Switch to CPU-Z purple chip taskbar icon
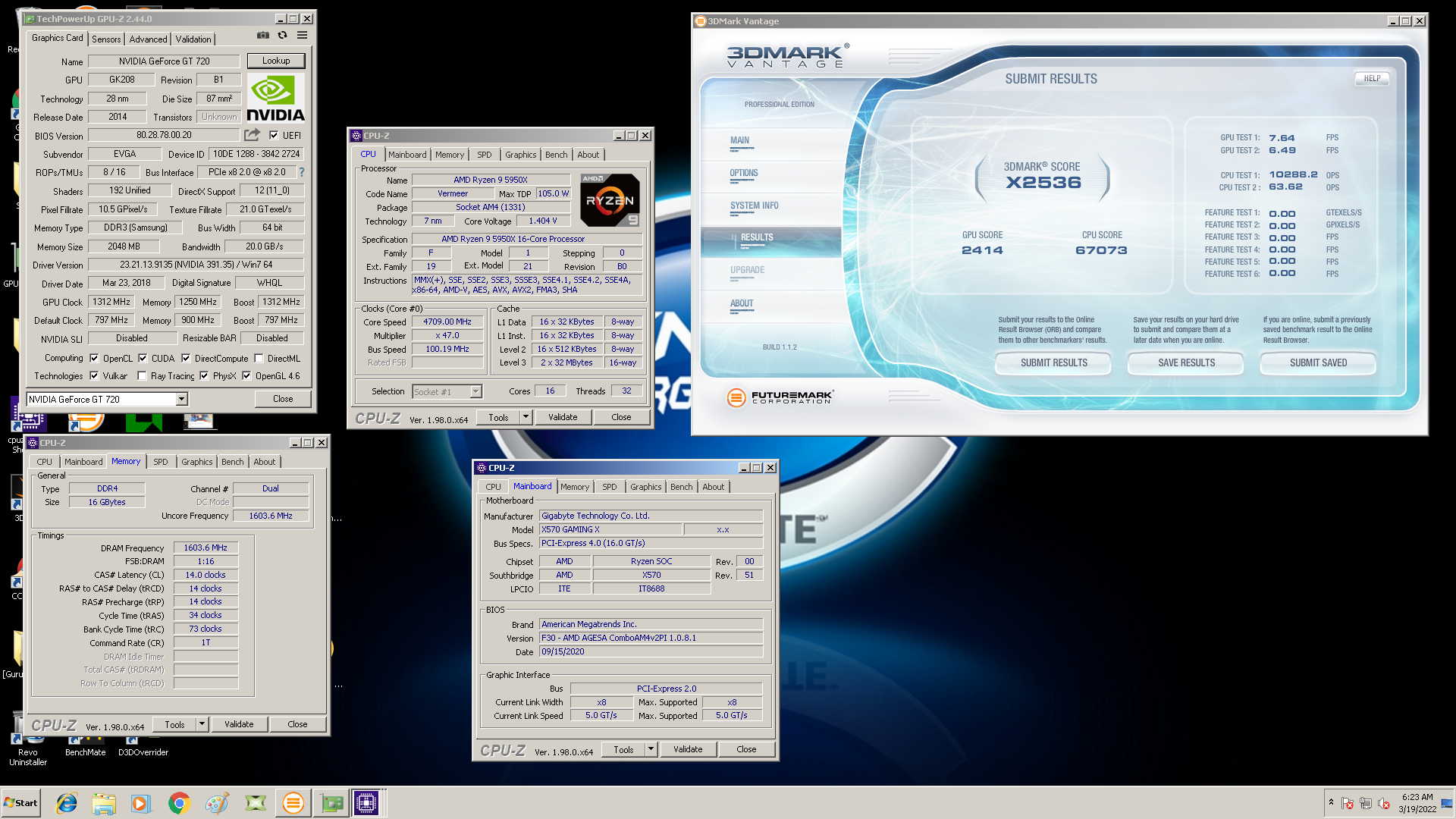The width and height of the screenshot is (1456, 819). tap(366, 803)
